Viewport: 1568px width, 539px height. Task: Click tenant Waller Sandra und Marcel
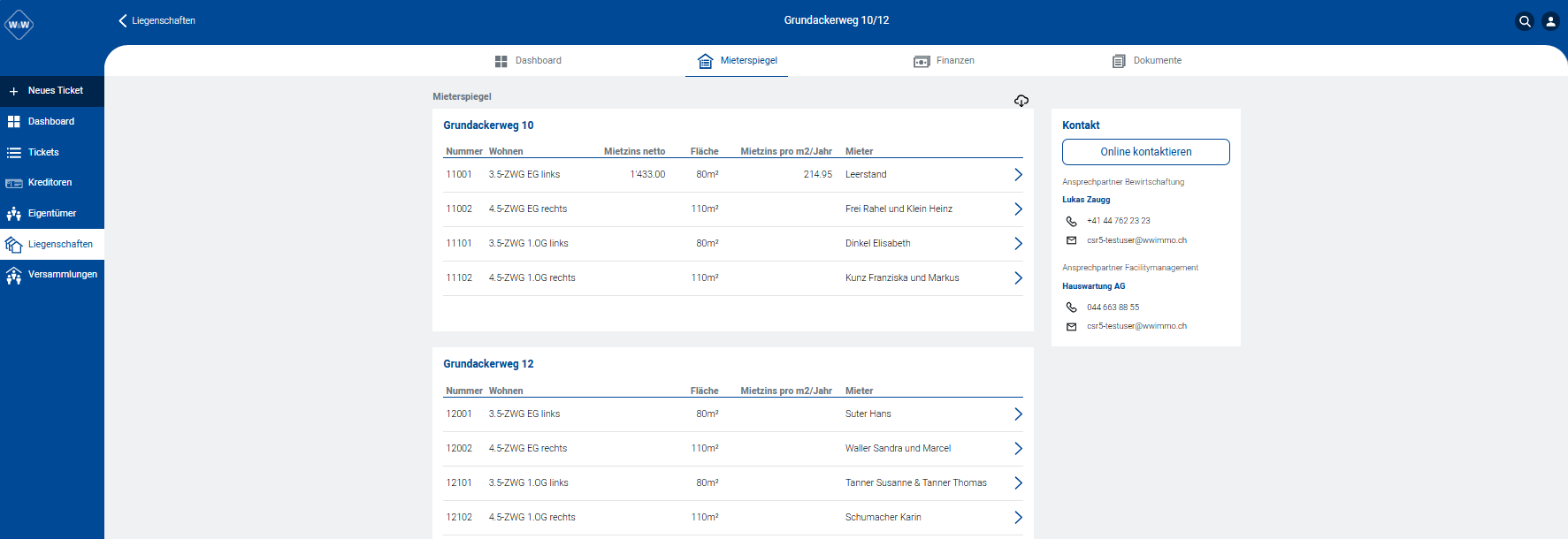[898, 449]
